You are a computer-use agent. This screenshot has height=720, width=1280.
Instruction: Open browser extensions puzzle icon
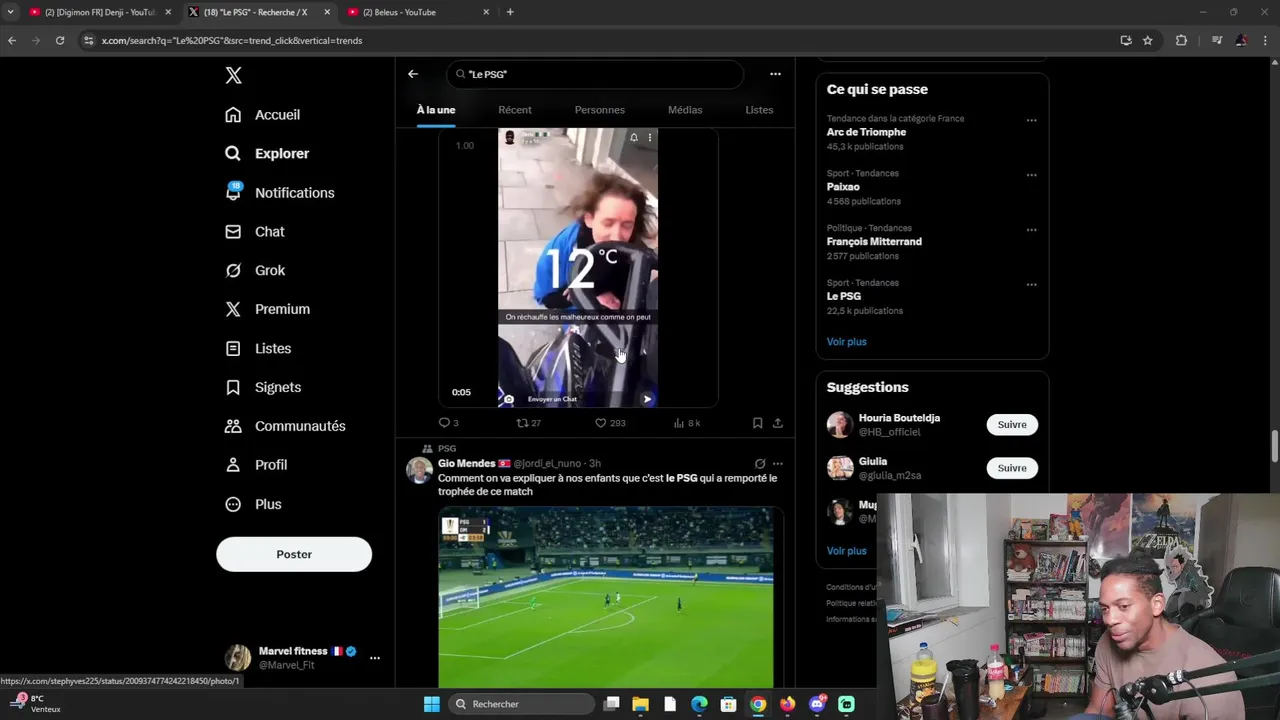click(x=1181, y=41)
